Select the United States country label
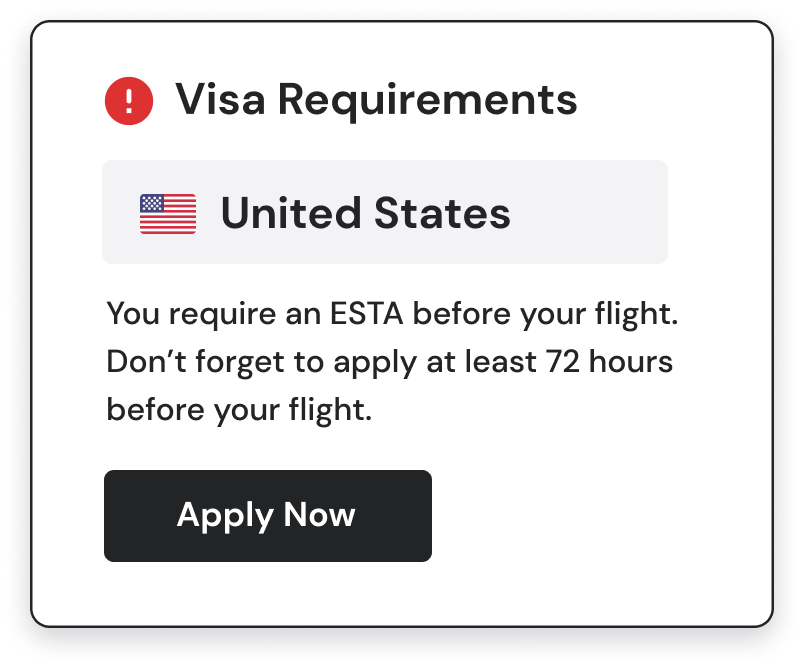The image size is (804, 668). [366, 213]
